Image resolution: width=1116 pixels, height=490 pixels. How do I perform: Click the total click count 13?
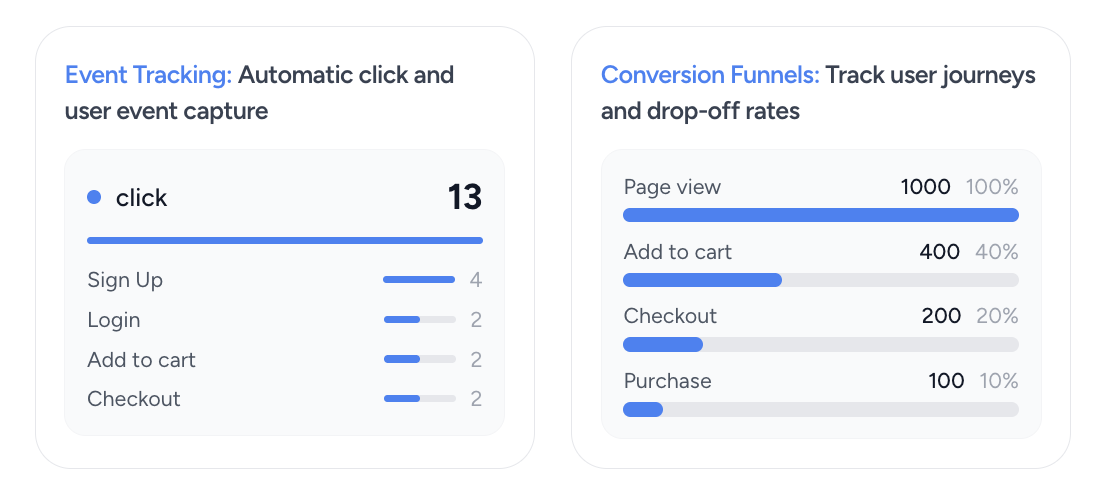(464, 197)
